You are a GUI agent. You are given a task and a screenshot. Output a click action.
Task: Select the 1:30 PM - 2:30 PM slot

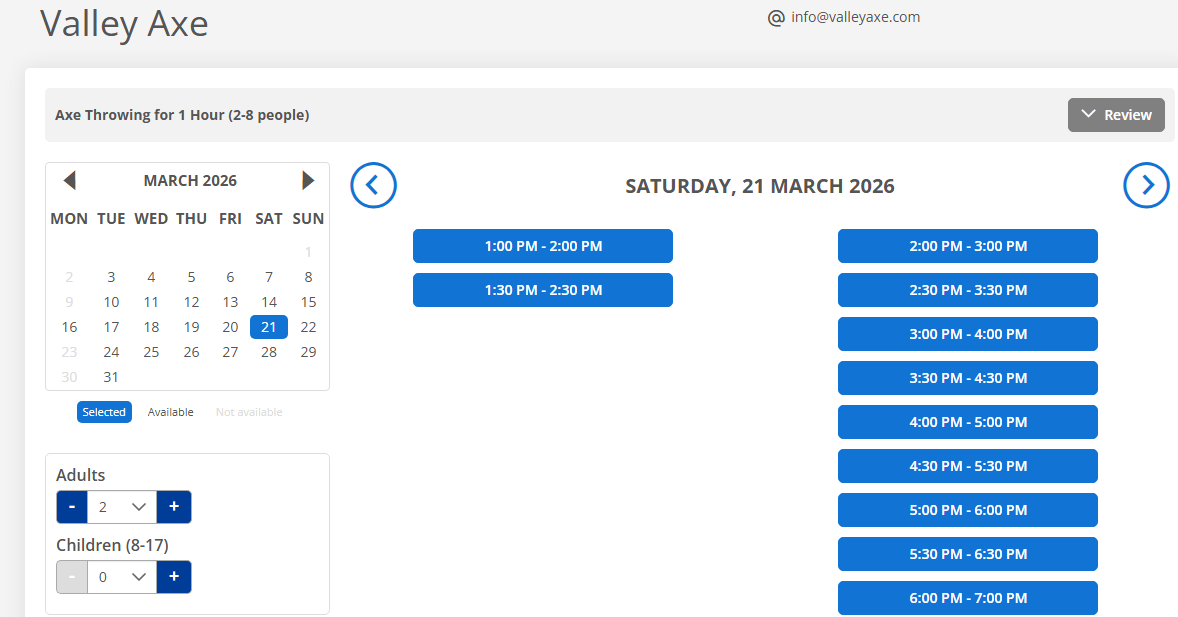543,290
